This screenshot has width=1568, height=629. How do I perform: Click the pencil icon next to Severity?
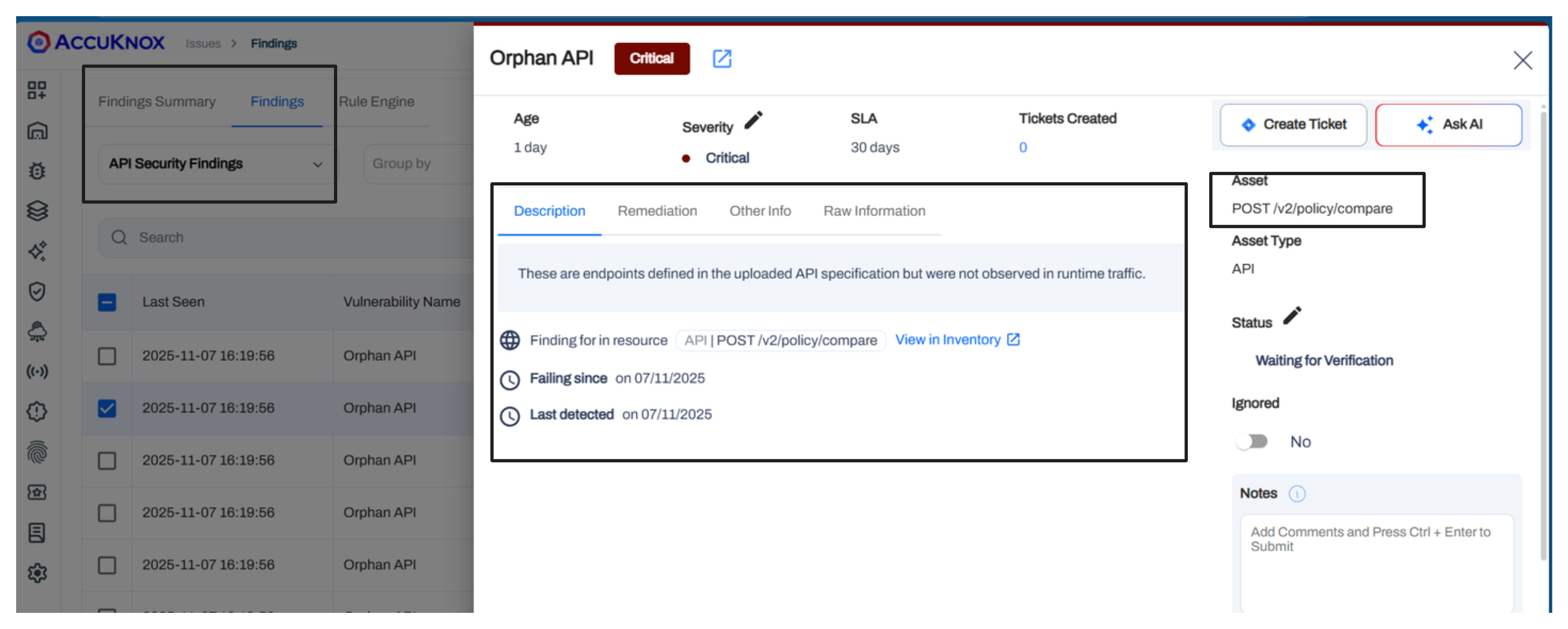point(753,120)
